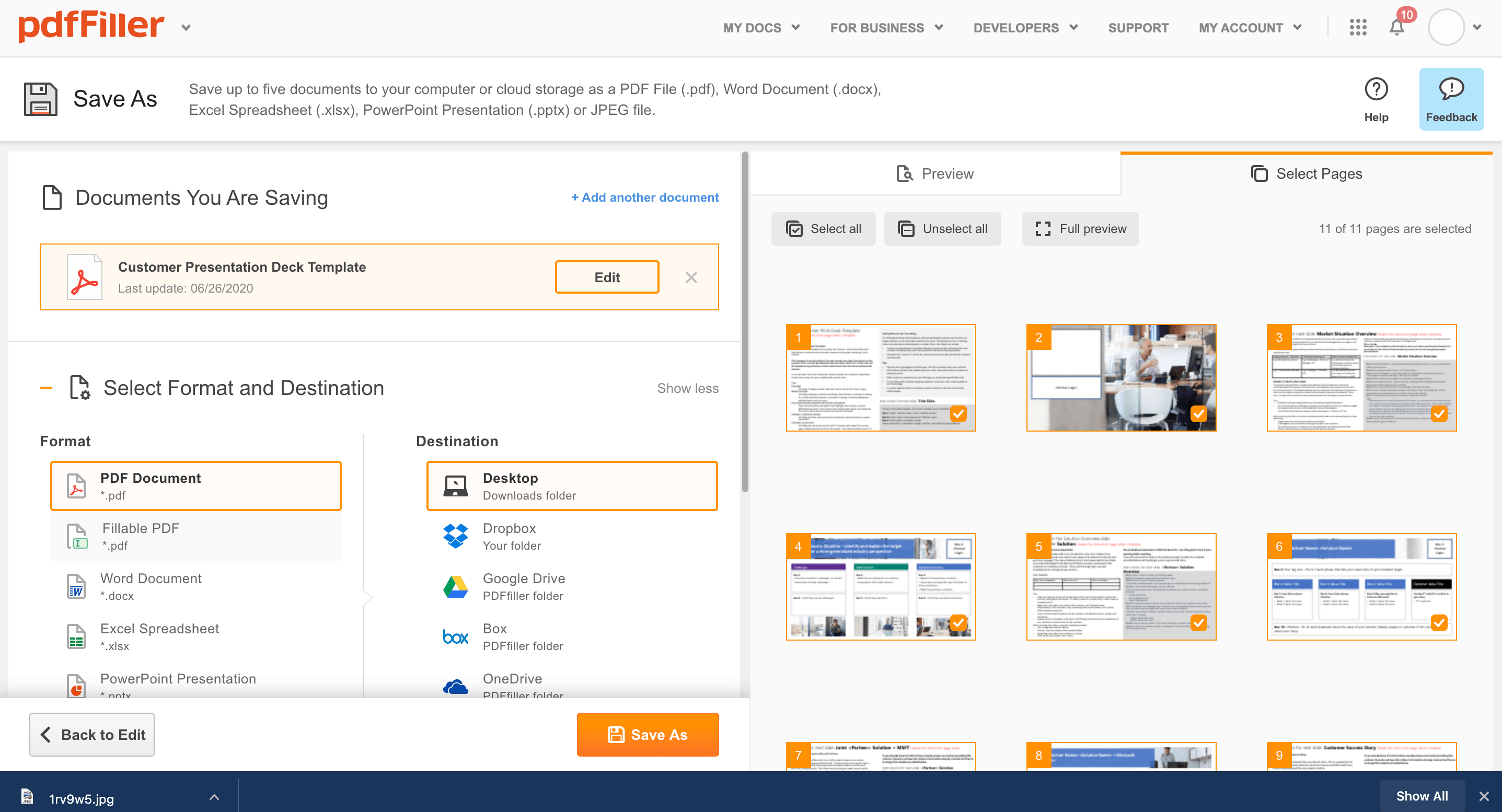Click the Save As floppy disk header icon
The image size is (1502, 812).
click(40, 99)
